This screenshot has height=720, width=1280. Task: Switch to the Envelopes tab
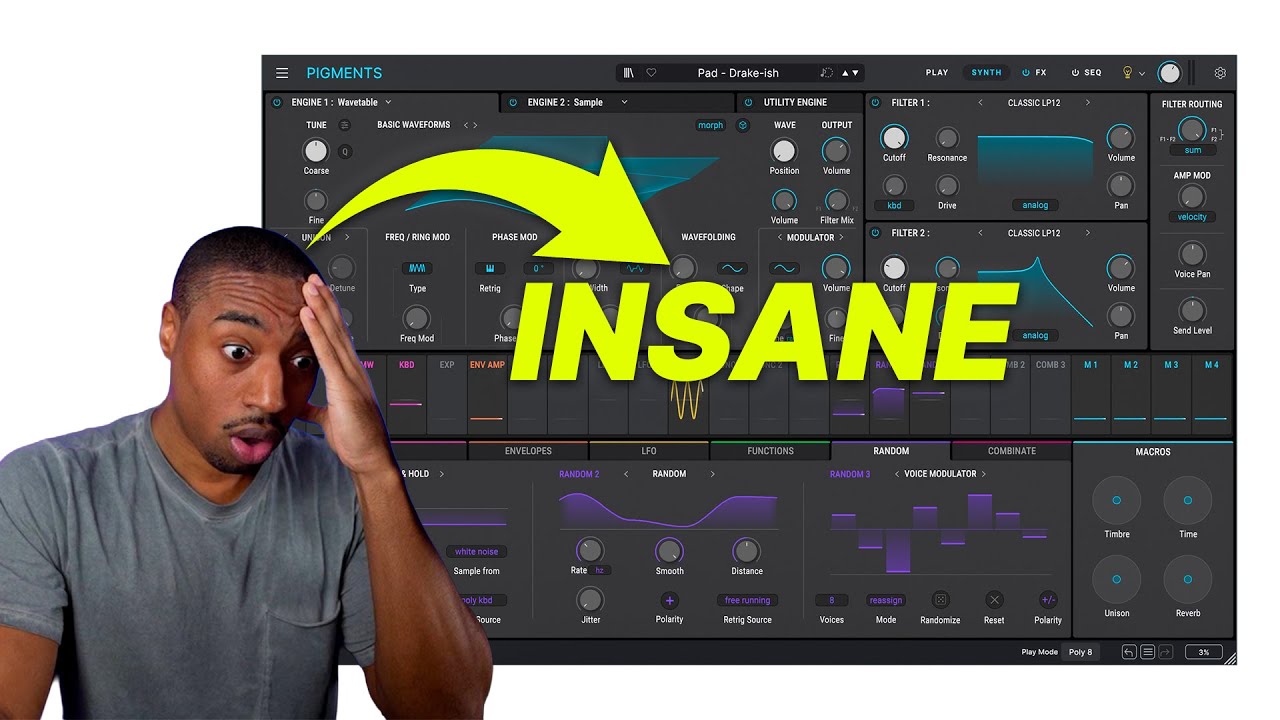pos(528,451)
